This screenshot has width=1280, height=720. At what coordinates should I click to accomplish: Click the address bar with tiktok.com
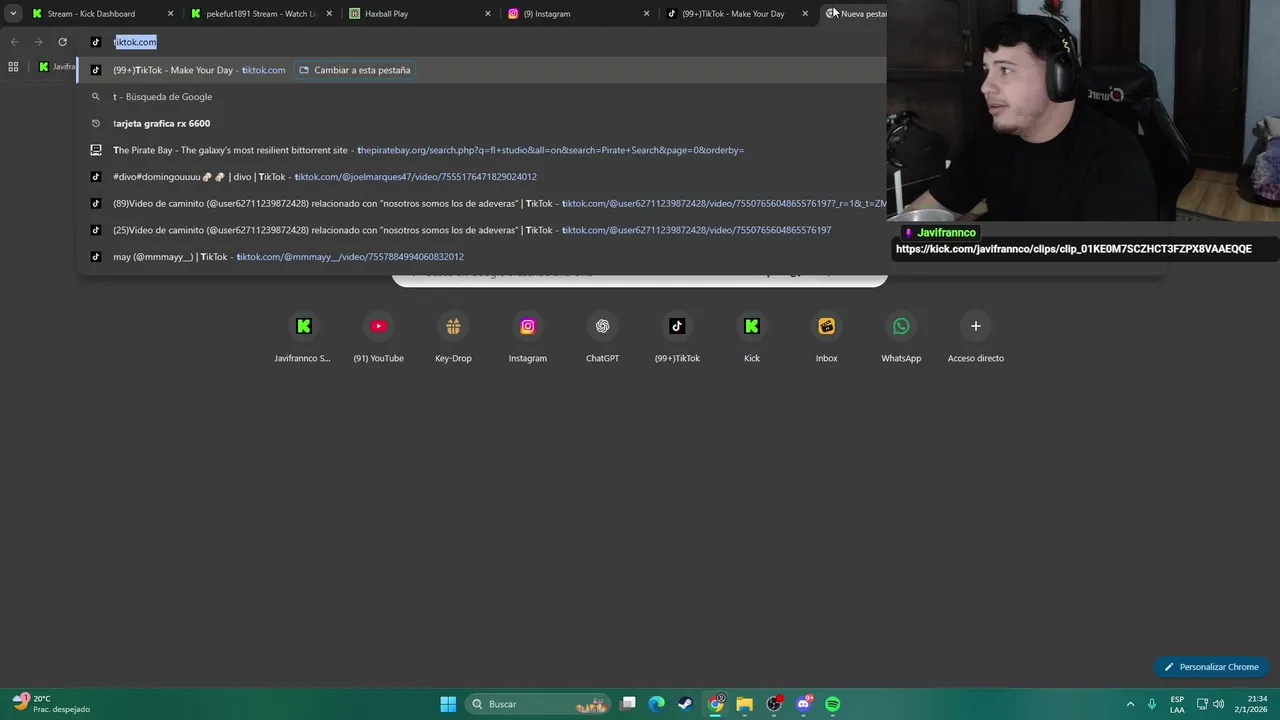pyautogui.click(x=482, y=42)
